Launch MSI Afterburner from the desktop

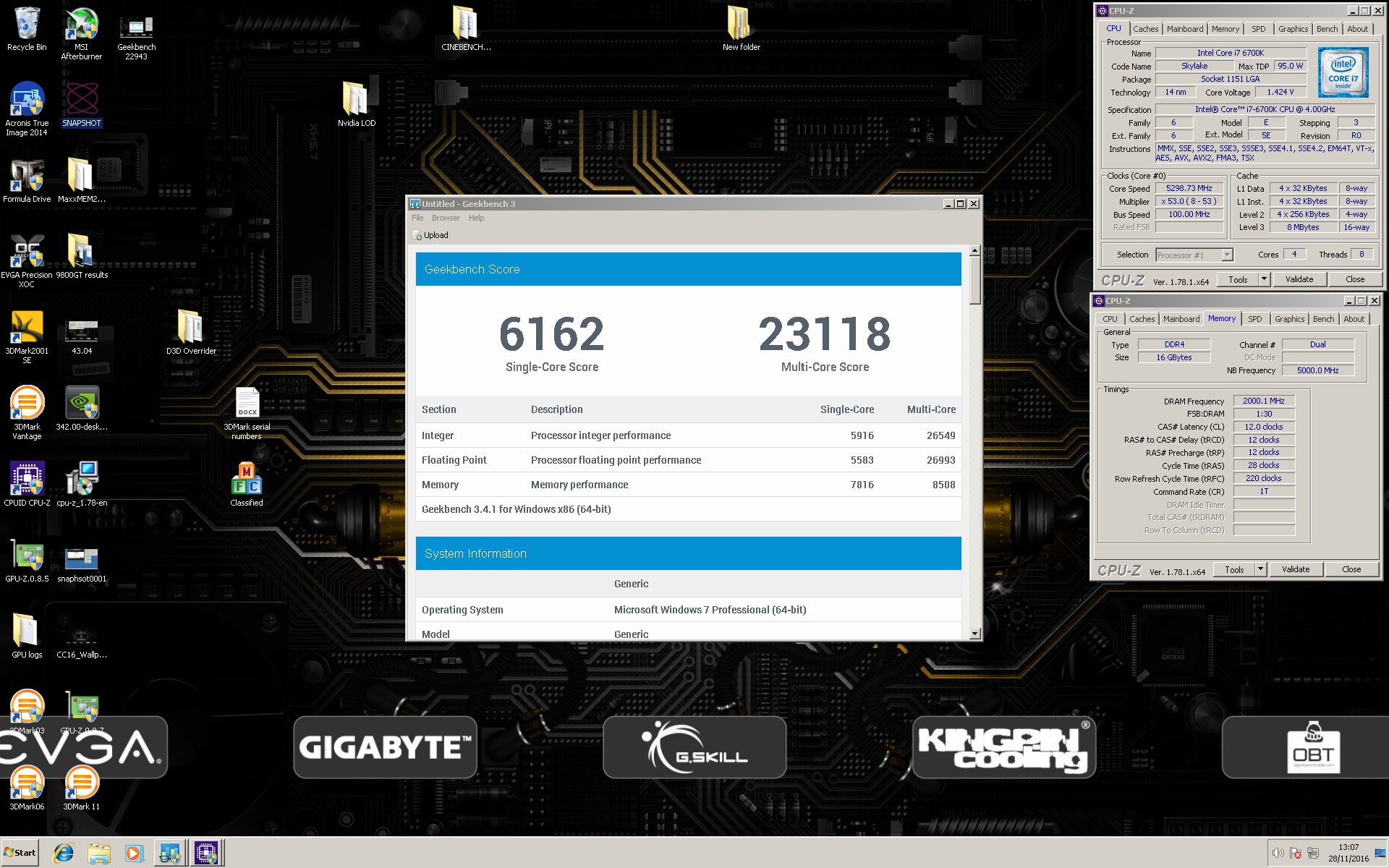tap(81, 33)
